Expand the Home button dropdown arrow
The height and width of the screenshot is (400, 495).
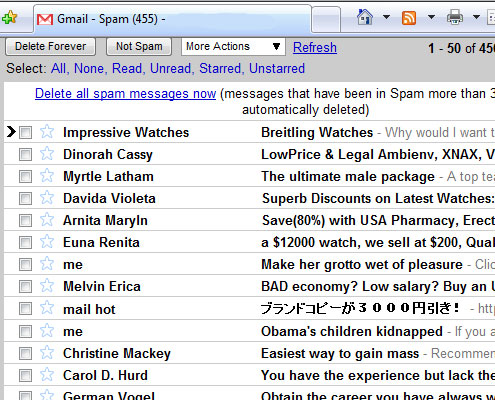(386, 17)
